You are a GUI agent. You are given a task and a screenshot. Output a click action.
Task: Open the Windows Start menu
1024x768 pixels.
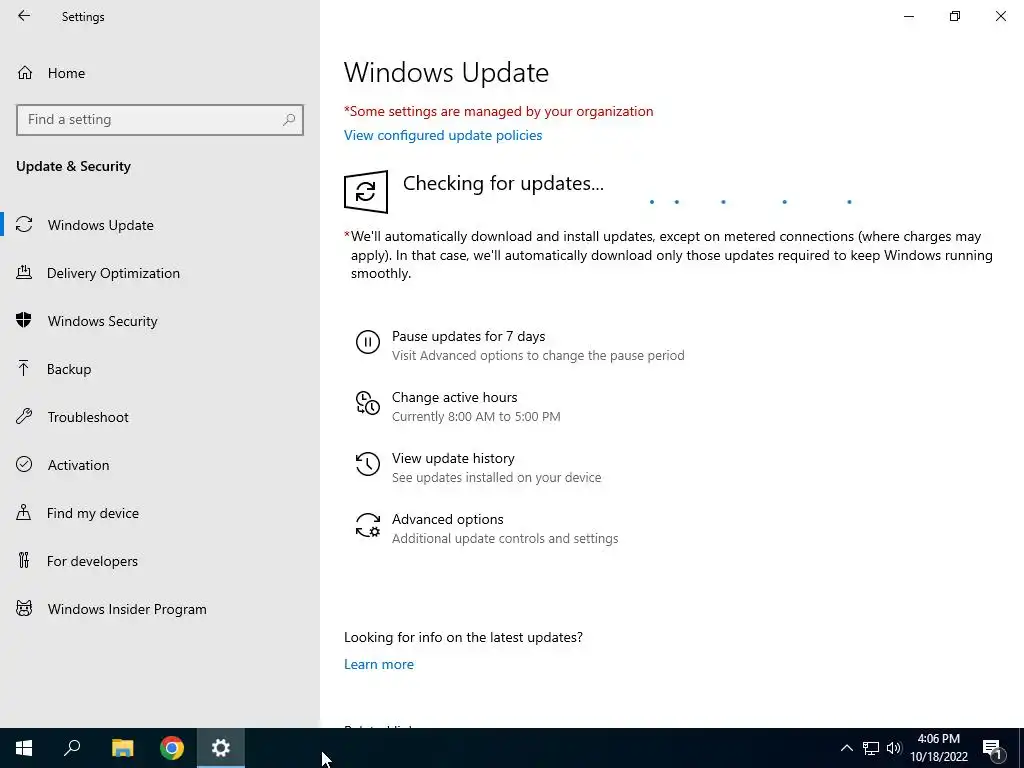pos(24,748)
